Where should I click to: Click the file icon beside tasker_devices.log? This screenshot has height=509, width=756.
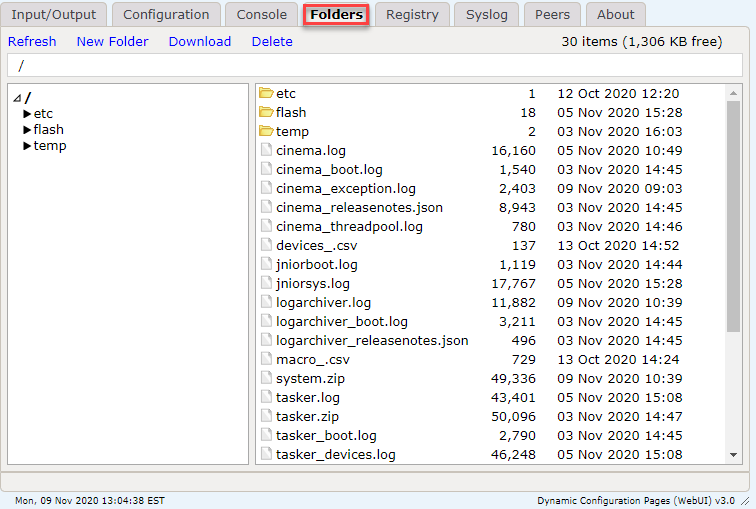click(x=266, y=454)
